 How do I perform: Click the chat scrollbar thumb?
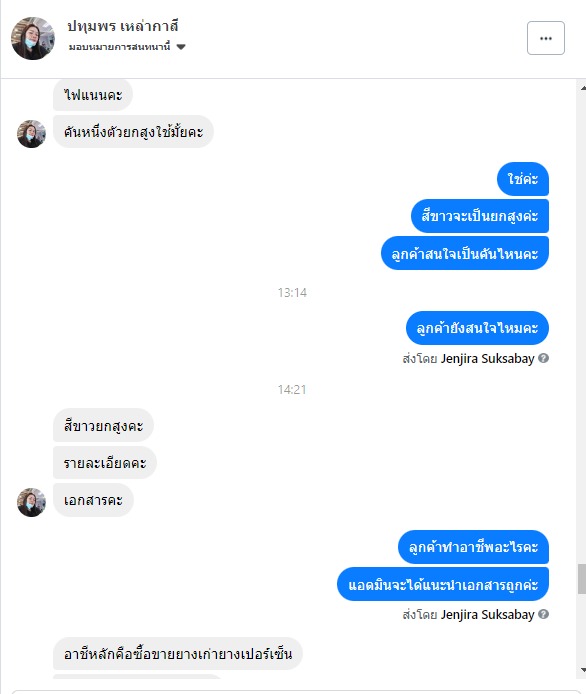tap(582, 579)
